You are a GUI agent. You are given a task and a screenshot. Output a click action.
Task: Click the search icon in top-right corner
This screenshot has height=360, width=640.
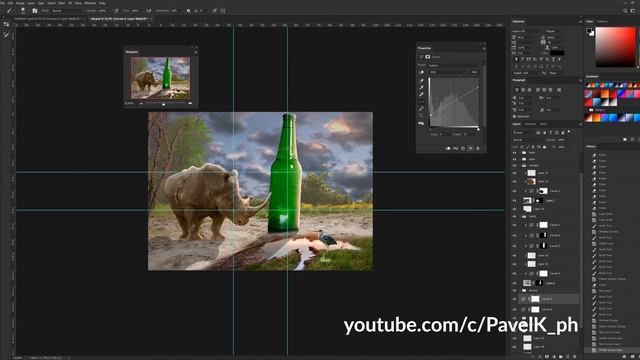(625, 11)
